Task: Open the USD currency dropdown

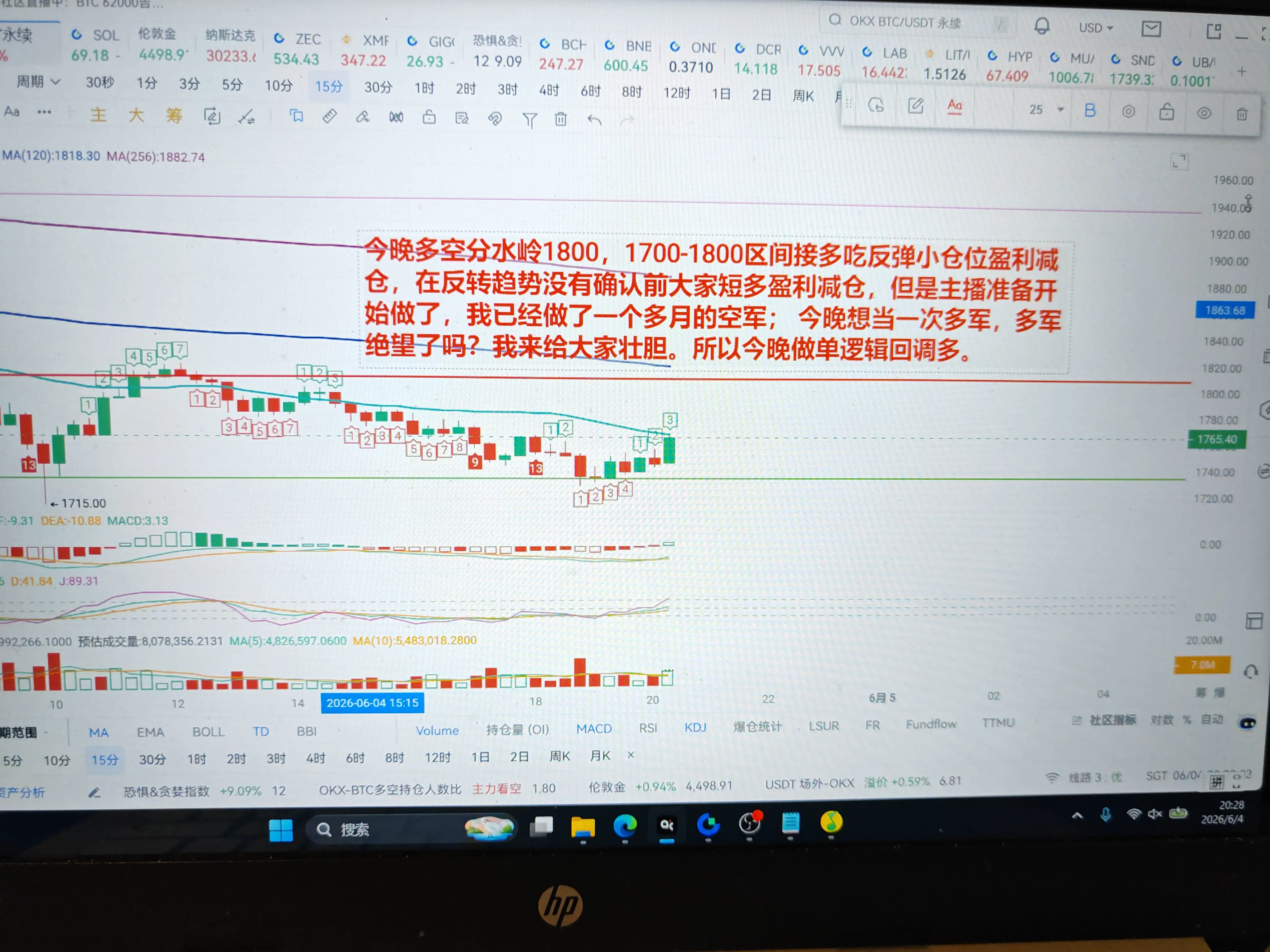Action: point(1095,28)
